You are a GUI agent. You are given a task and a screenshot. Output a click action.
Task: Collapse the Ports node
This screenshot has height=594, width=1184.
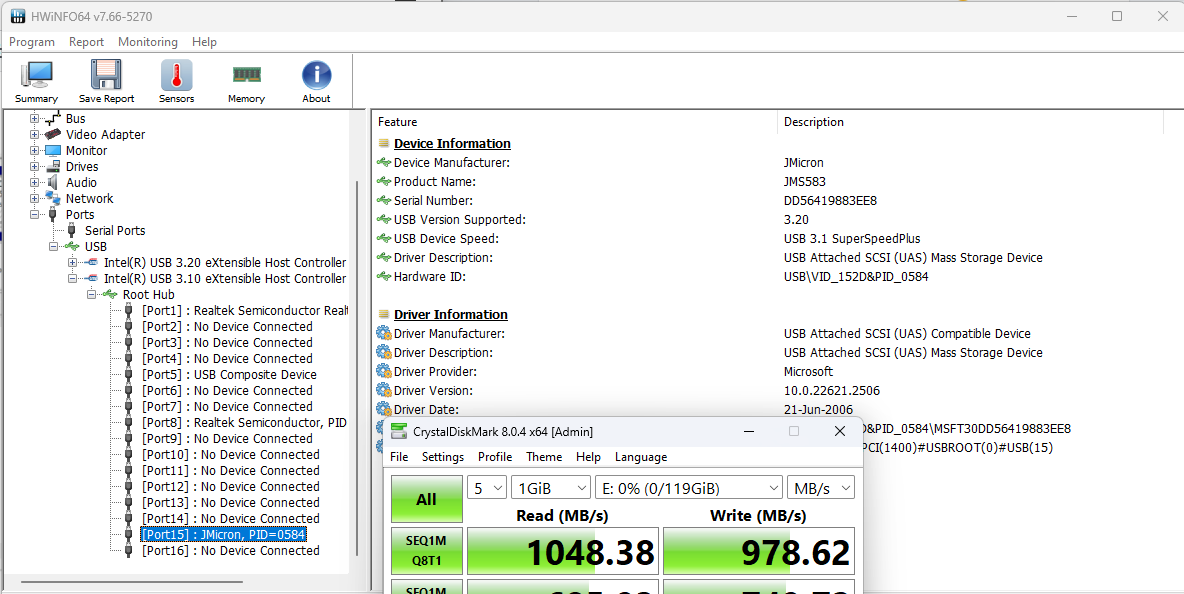(34, 214)
